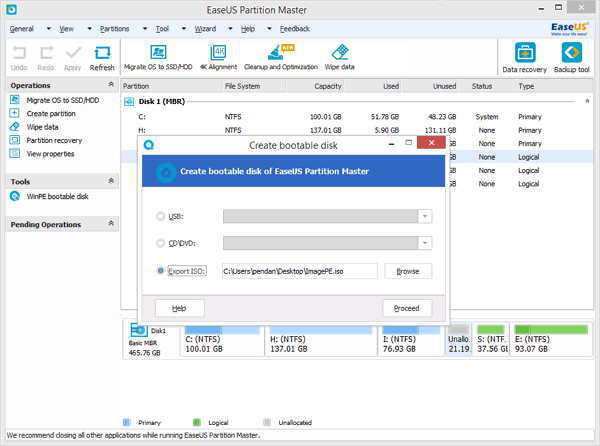Image resolution: width=600 pixels, height=446 pixels.
Task: Collapse the Pending Operations panel
Action: point(111,223)
